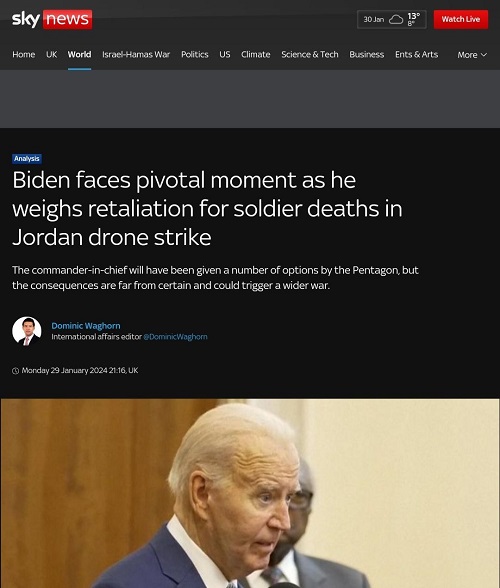
Task: Select the World tab
Action: click(80, 54)
